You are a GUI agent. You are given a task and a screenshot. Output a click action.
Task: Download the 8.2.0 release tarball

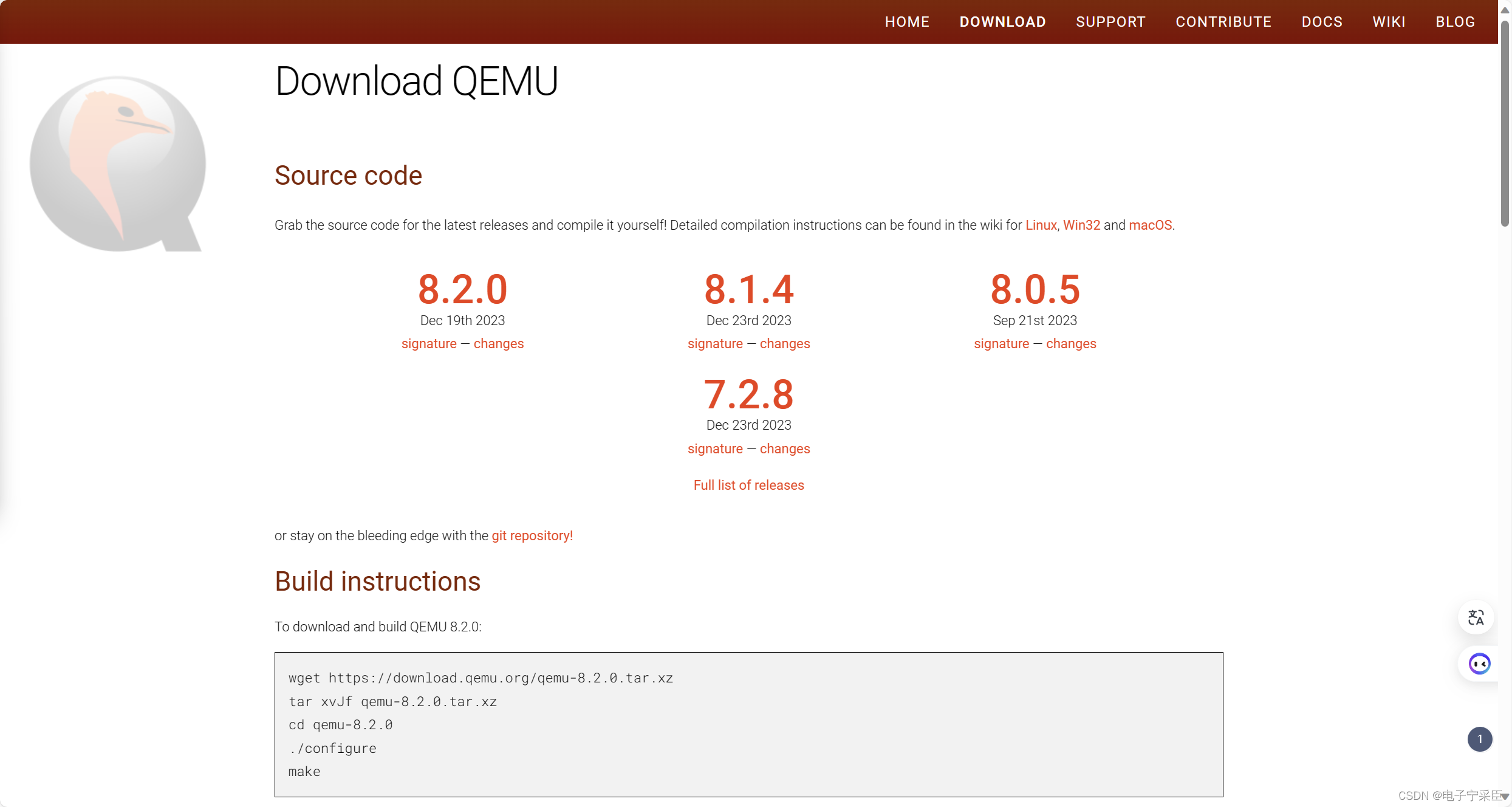(x=462, y=289)
